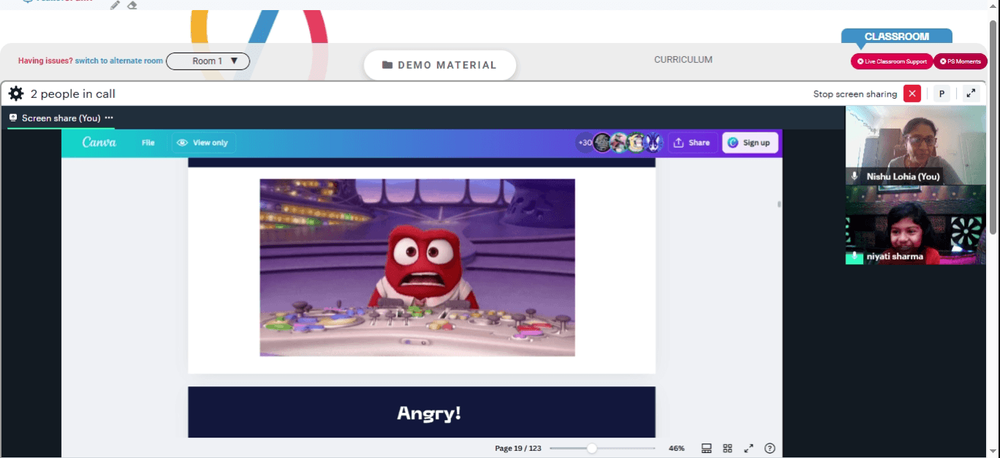Select the Angry! slide heading
1000x458 pixels.
(429, 413)
